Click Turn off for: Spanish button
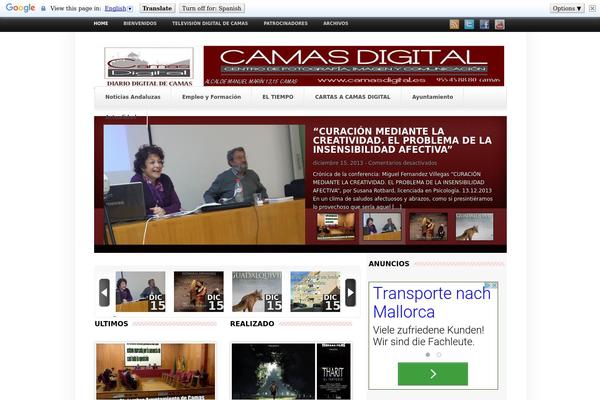Screen dimensions: 600x400 (x=212, y=8)
